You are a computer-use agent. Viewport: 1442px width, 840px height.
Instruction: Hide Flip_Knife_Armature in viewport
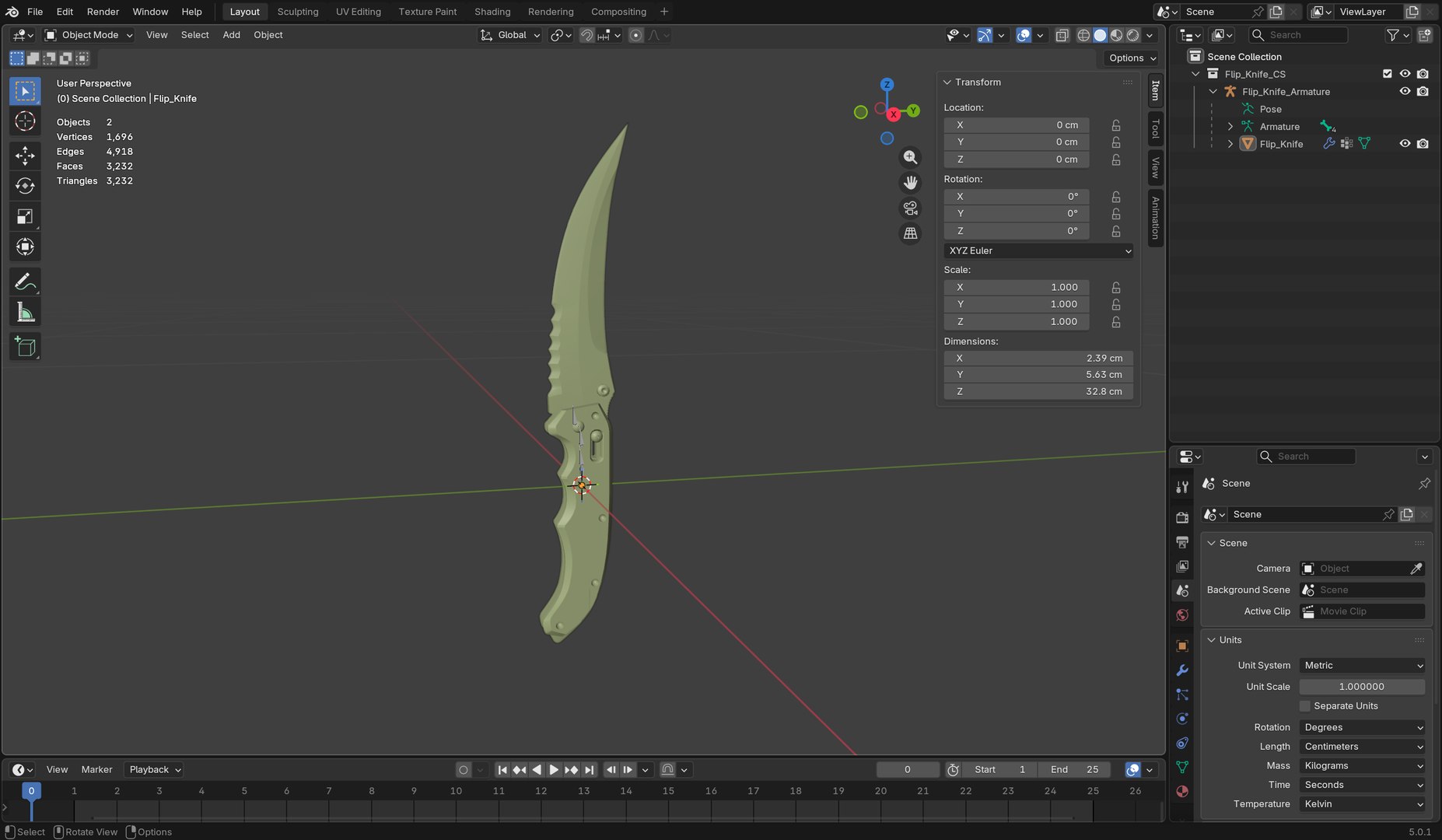[1405, 91]
